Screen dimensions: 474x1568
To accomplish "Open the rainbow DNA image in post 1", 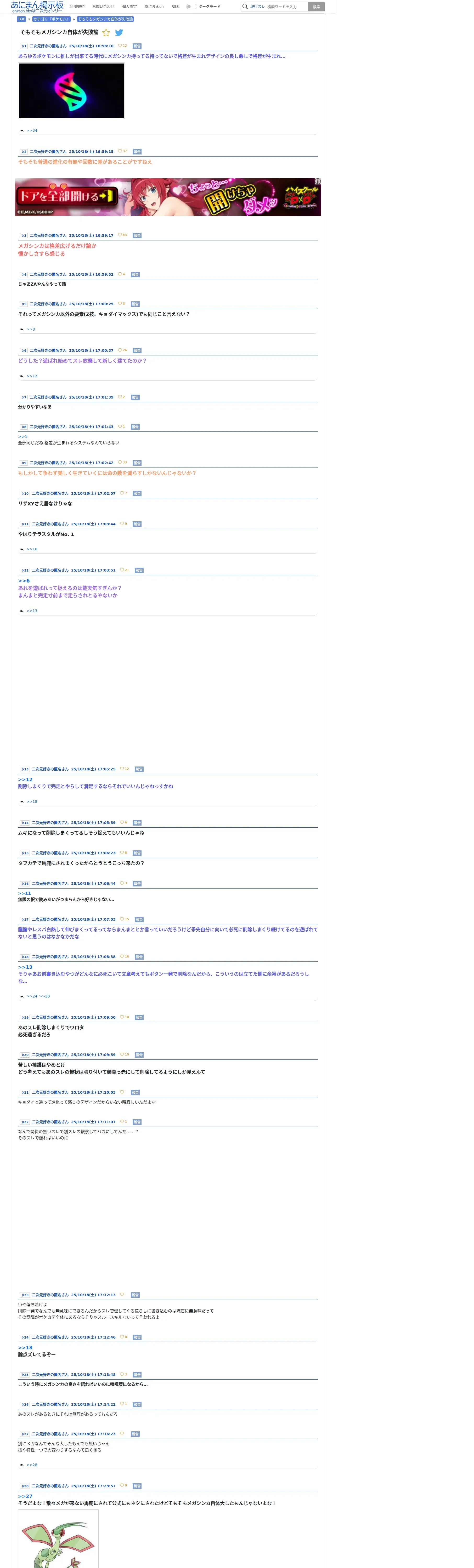I will click(x=71, y=91).
